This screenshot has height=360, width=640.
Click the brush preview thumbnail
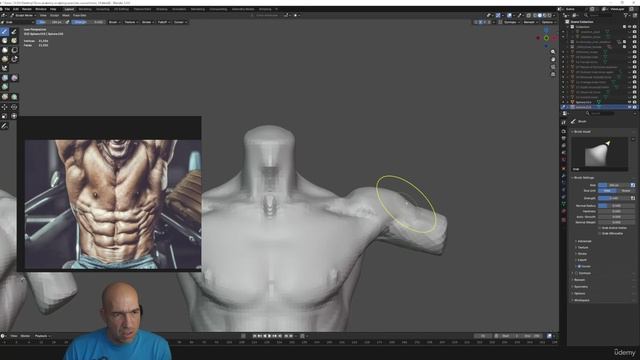click(600, 154)
